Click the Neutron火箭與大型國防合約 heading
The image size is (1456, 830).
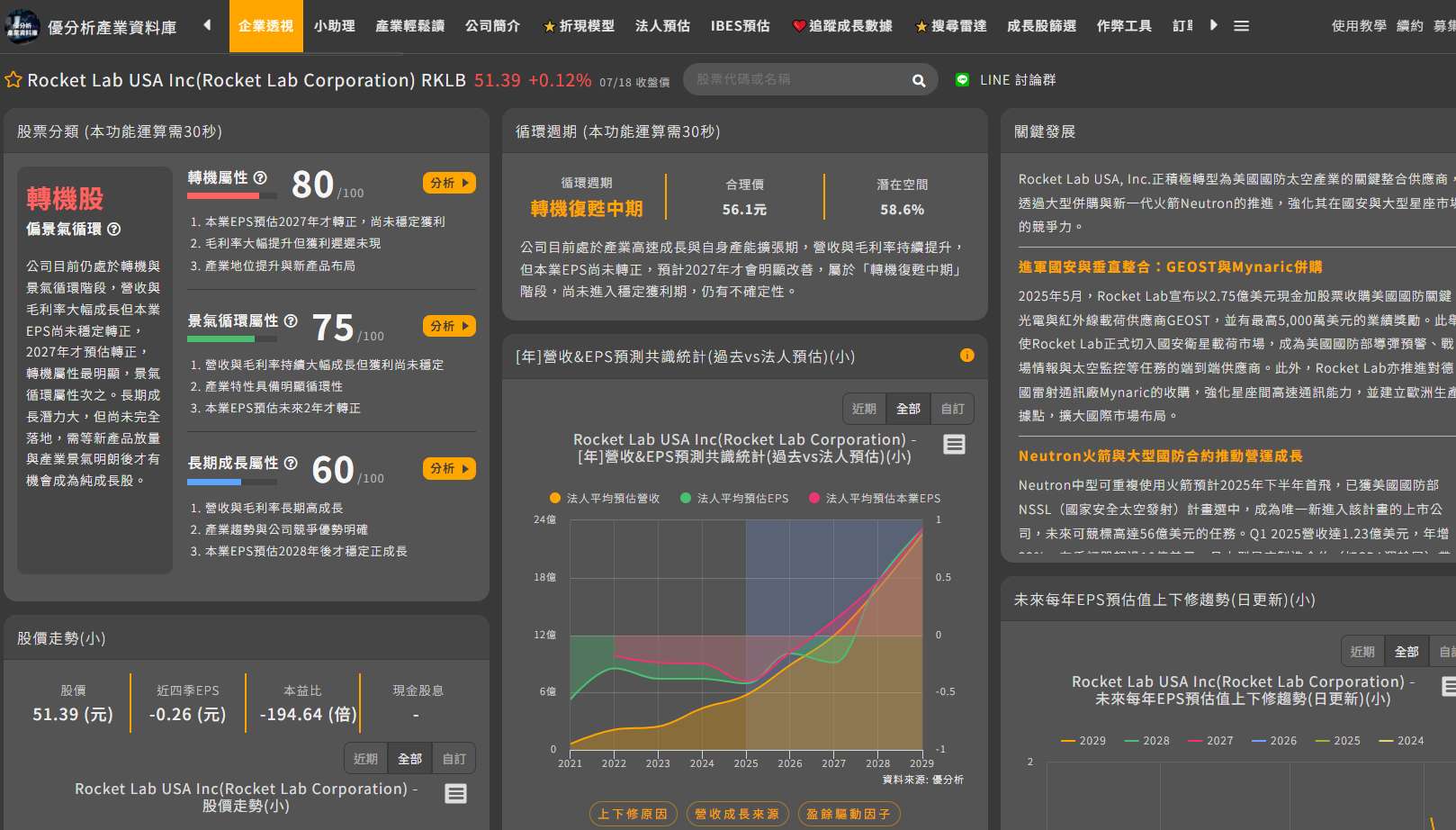click(x=1160, y=456)
